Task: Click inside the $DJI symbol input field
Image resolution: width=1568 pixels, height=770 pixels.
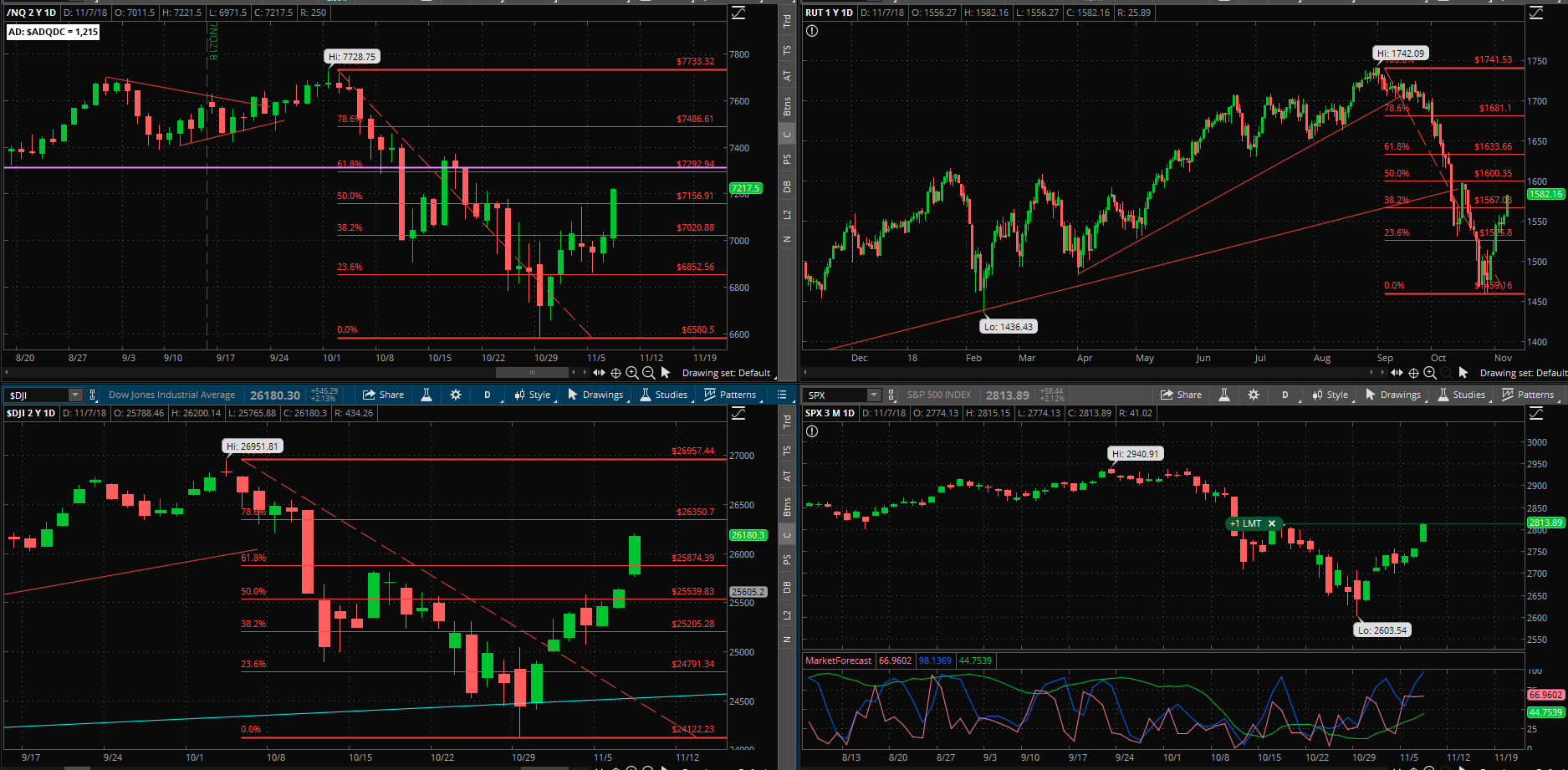Action: coord(37,395)
